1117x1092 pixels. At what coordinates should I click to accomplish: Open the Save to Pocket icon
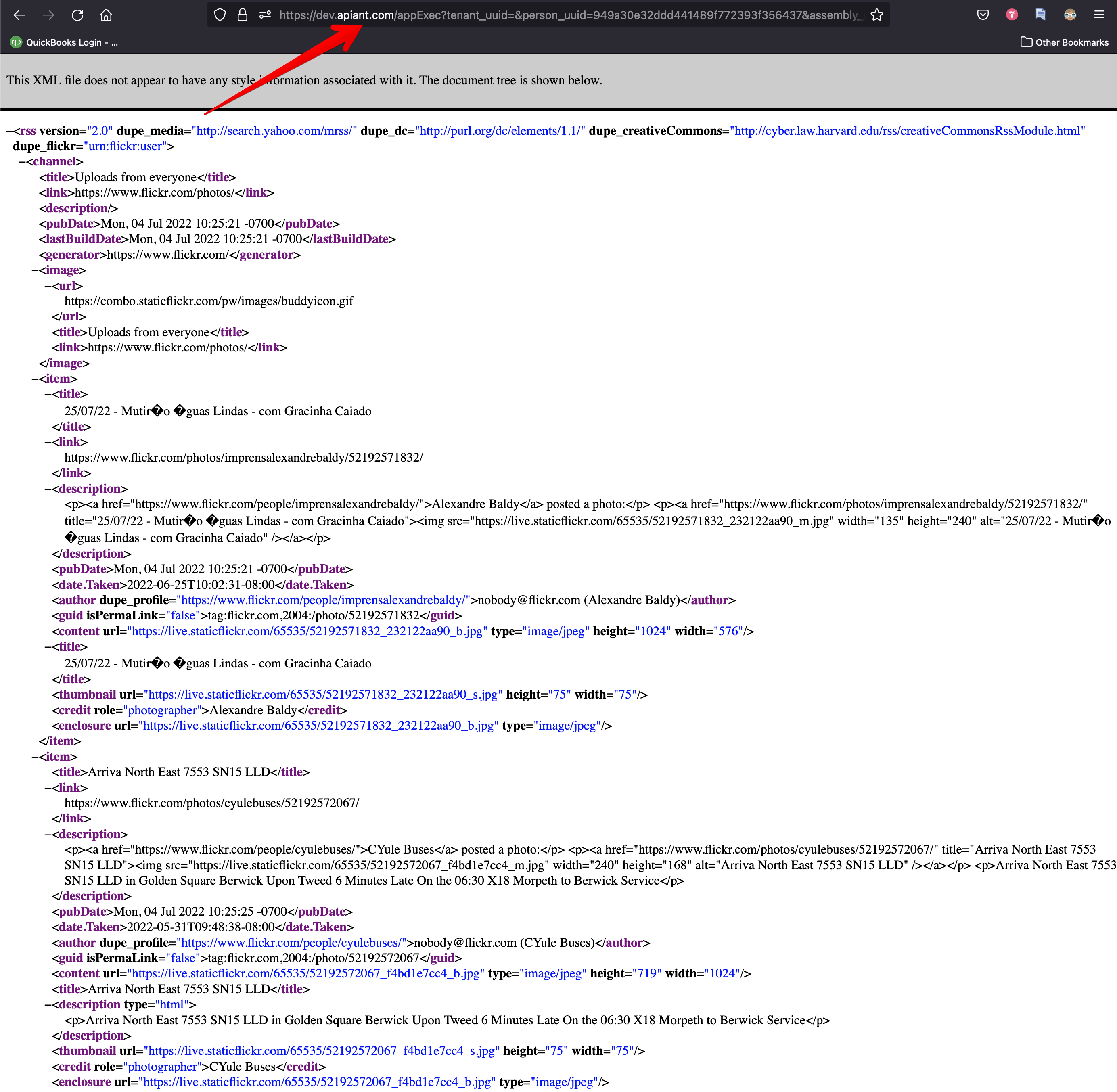(983, 15)
